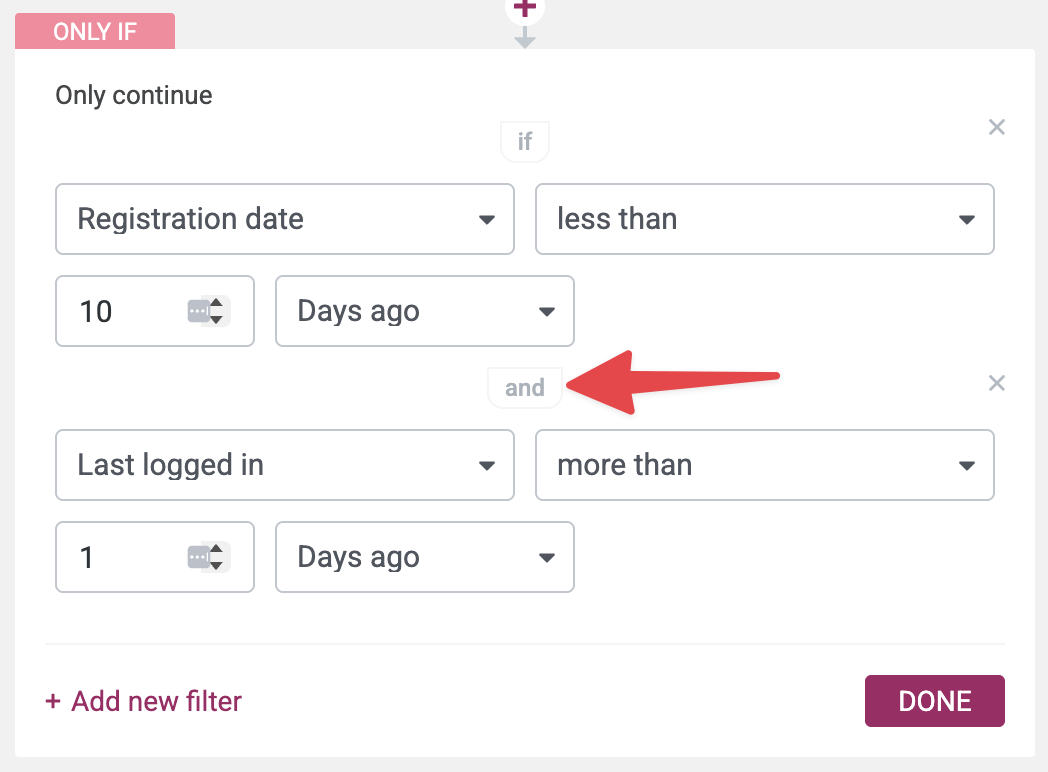
Task: Open the 'less than' operator dropdown
Action: [765, 219]
